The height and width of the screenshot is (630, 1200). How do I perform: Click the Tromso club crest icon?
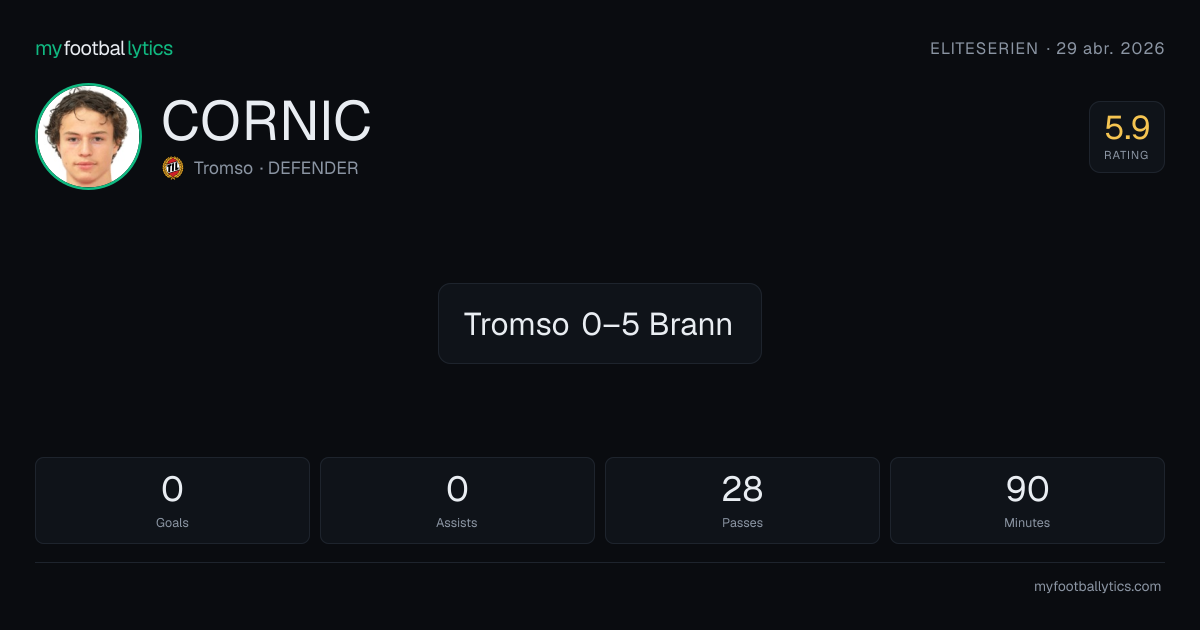point(173,168)
